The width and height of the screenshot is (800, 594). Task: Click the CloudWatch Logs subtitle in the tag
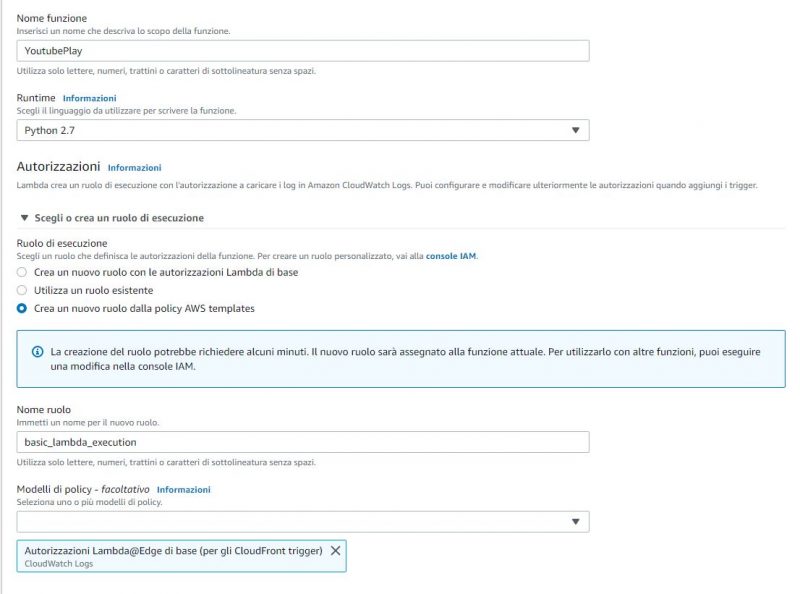point(59,563)
